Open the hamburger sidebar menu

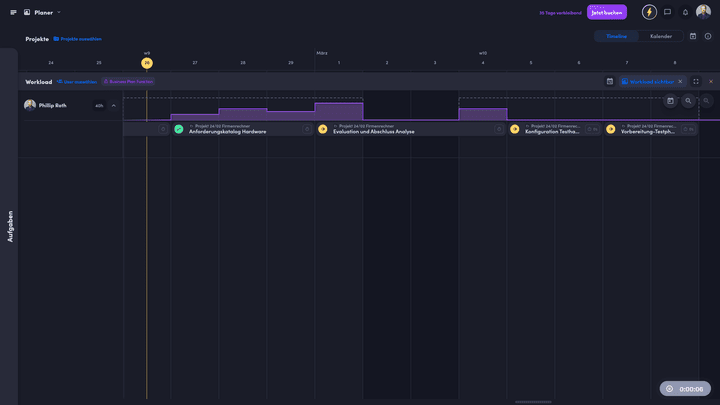pyautogui.click(x=13, y=12)
